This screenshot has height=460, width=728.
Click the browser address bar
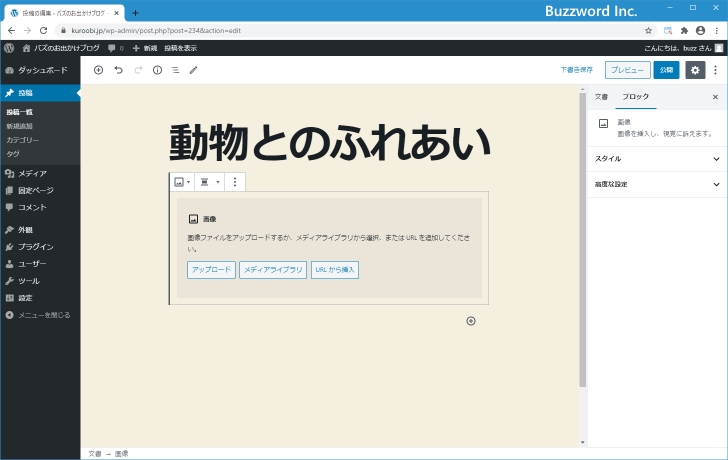[353, 31]
